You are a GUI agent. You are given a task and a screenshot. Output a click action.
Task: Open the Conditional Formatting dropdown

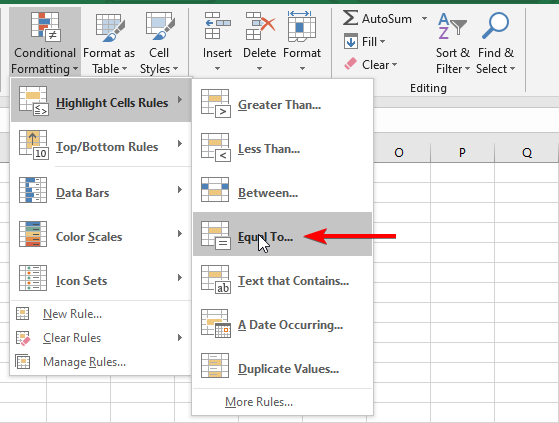coord(45,42)
